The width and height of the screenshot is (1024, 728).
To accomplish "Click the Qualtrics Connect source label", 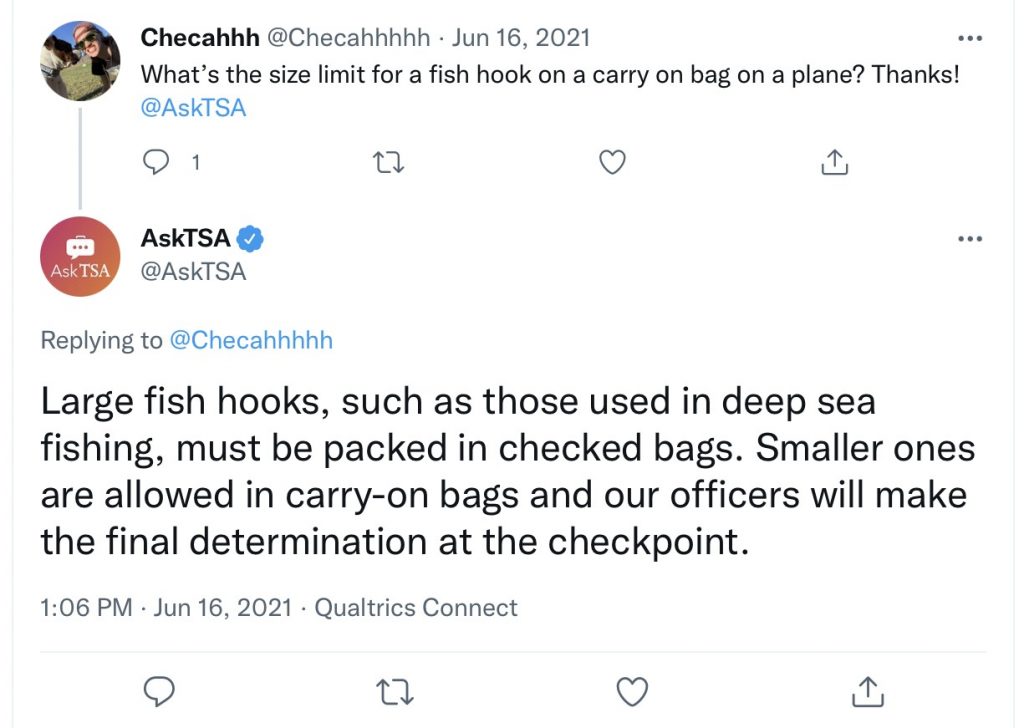I will pos(416,607).
